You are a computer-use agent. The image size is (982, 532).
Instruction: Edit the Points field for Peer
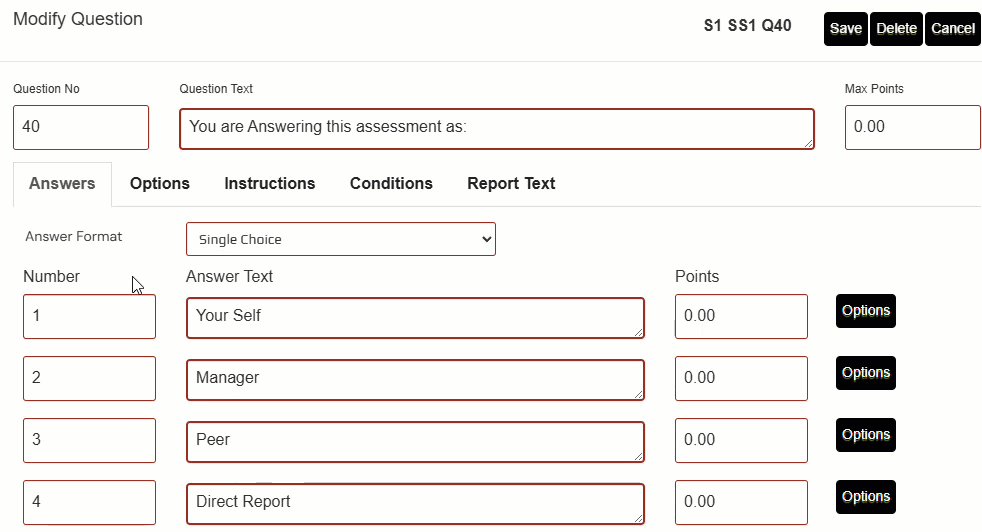pos(741,441)
